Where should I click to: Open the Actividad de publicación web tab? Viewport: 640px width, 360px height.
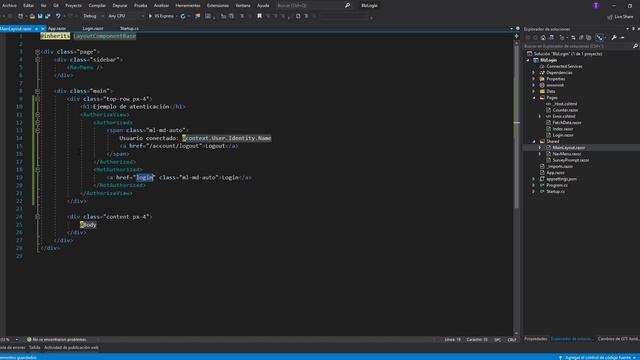pyautogui.click(x=71, y=348)
